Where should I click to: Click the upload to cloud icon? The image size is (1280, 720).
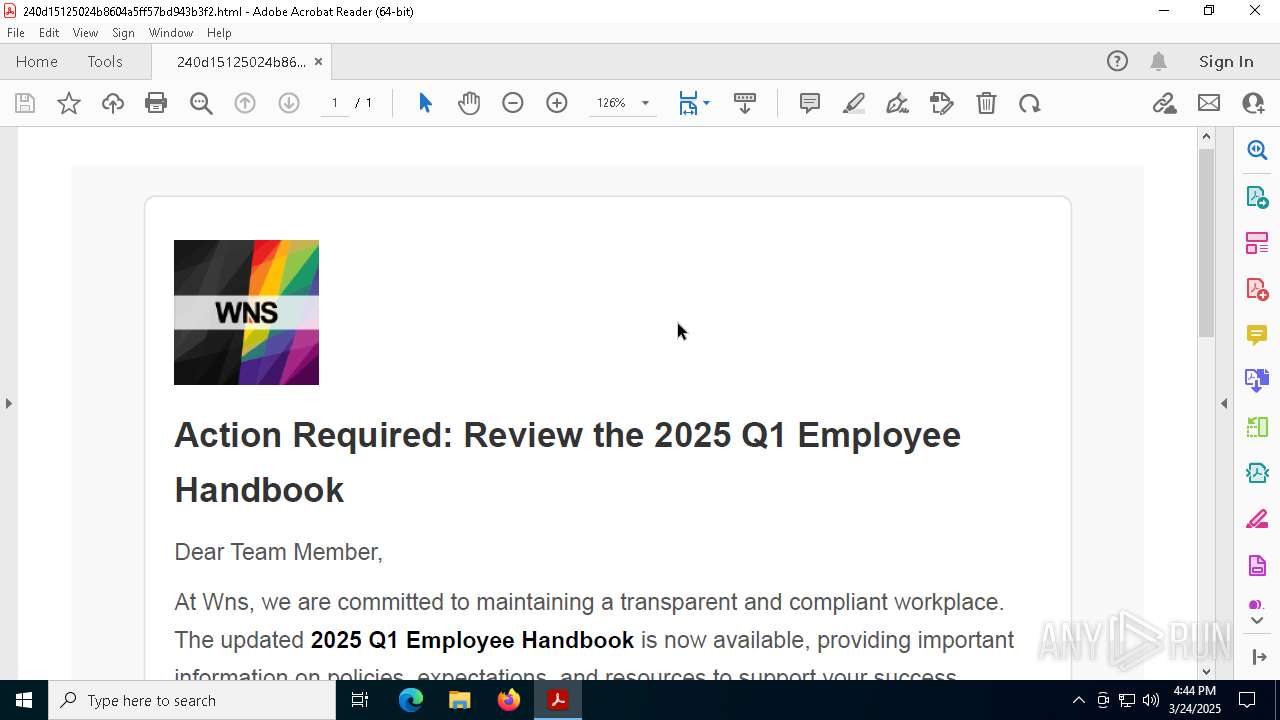click(x=113, y=103)
